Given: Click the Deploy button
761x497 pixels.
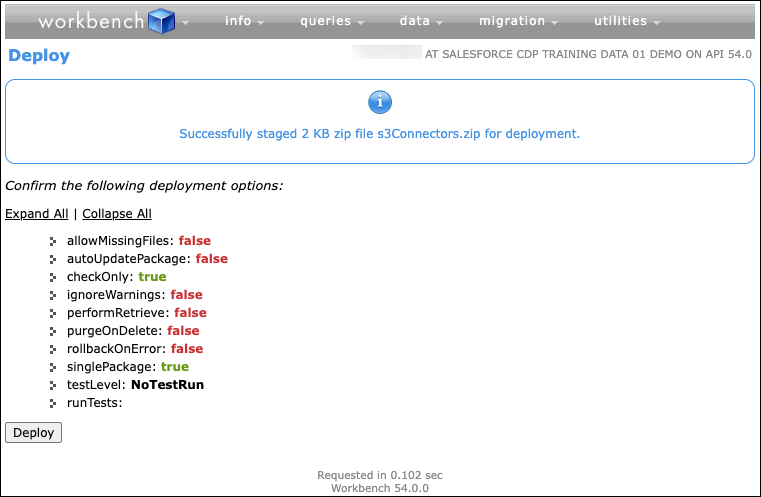Looking at the screenshot, I should 33,432.
